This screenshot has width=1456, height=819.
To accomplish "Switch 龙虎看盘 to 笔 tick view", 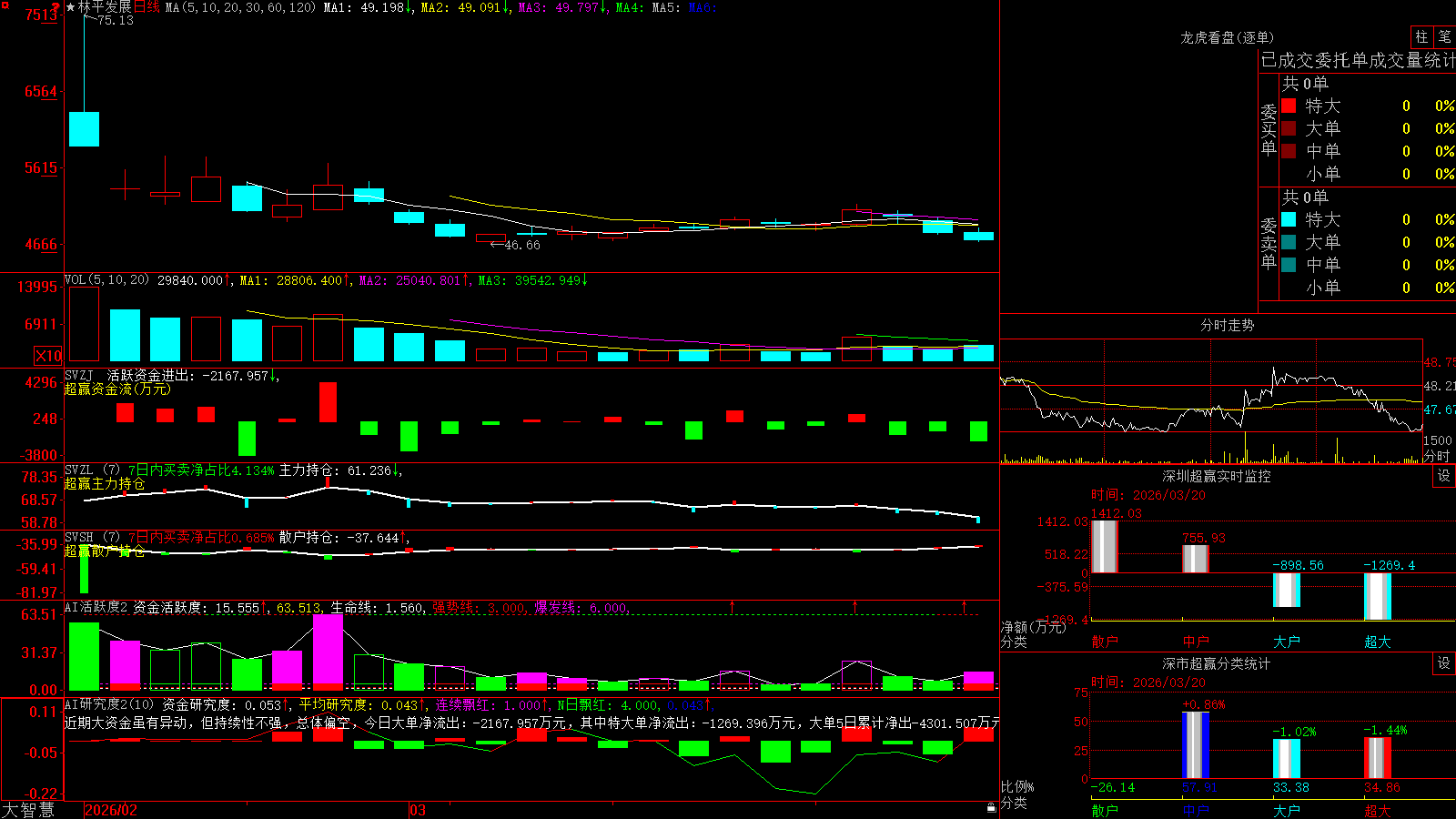I will (1444, 37).
